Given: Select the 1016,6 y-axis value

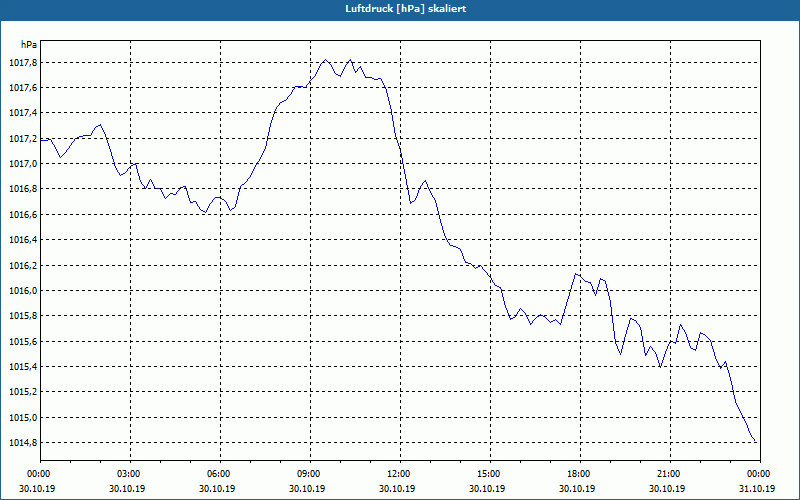Looking at the screenshot, I should click(23, 214).
